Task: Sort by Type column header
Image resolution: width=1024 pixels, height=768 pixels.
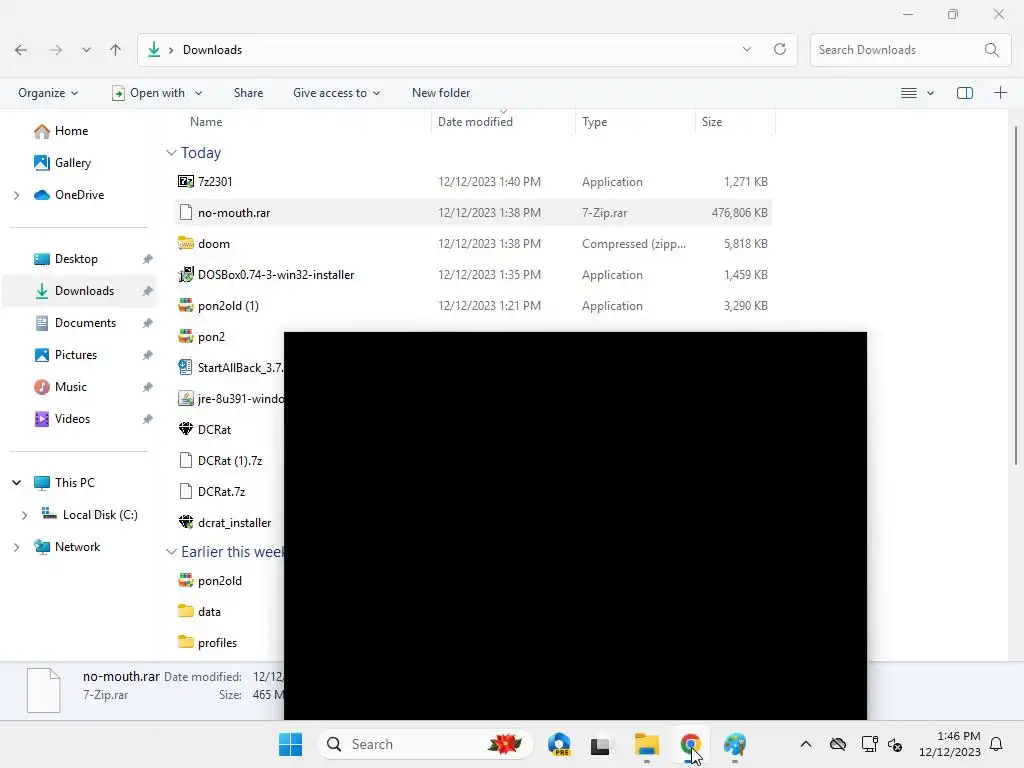Action: coord(594,121)
